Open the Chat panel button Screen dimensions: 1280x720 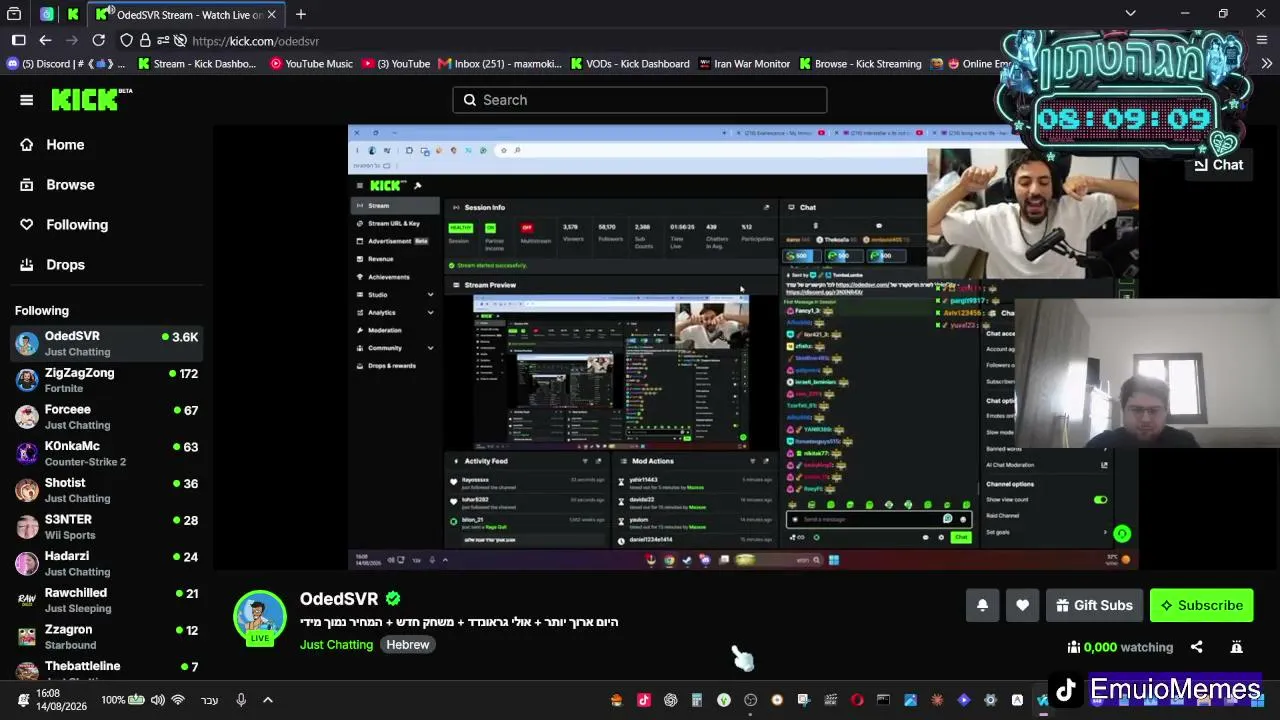[x=1218, y=165]
